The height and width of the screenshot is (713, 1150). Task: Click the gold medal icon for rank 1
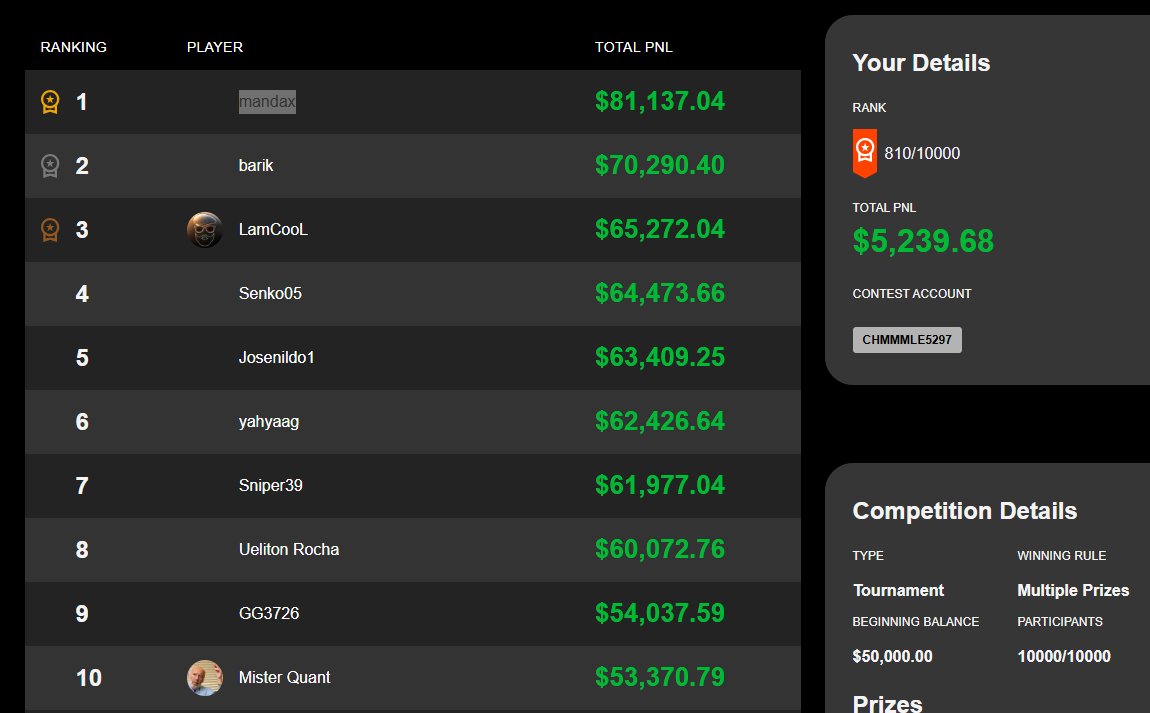click(50, 102)
